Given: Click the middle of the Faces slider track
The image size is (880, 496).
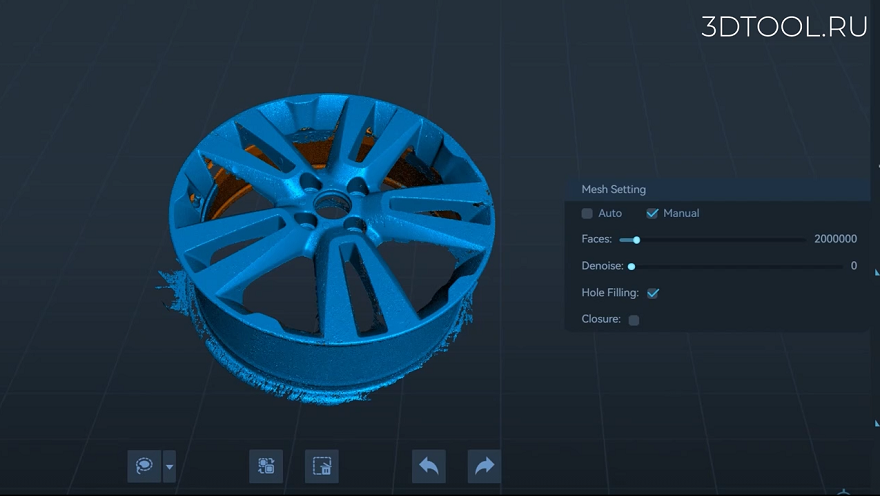Looking at the screenshot, I should 713,240.
